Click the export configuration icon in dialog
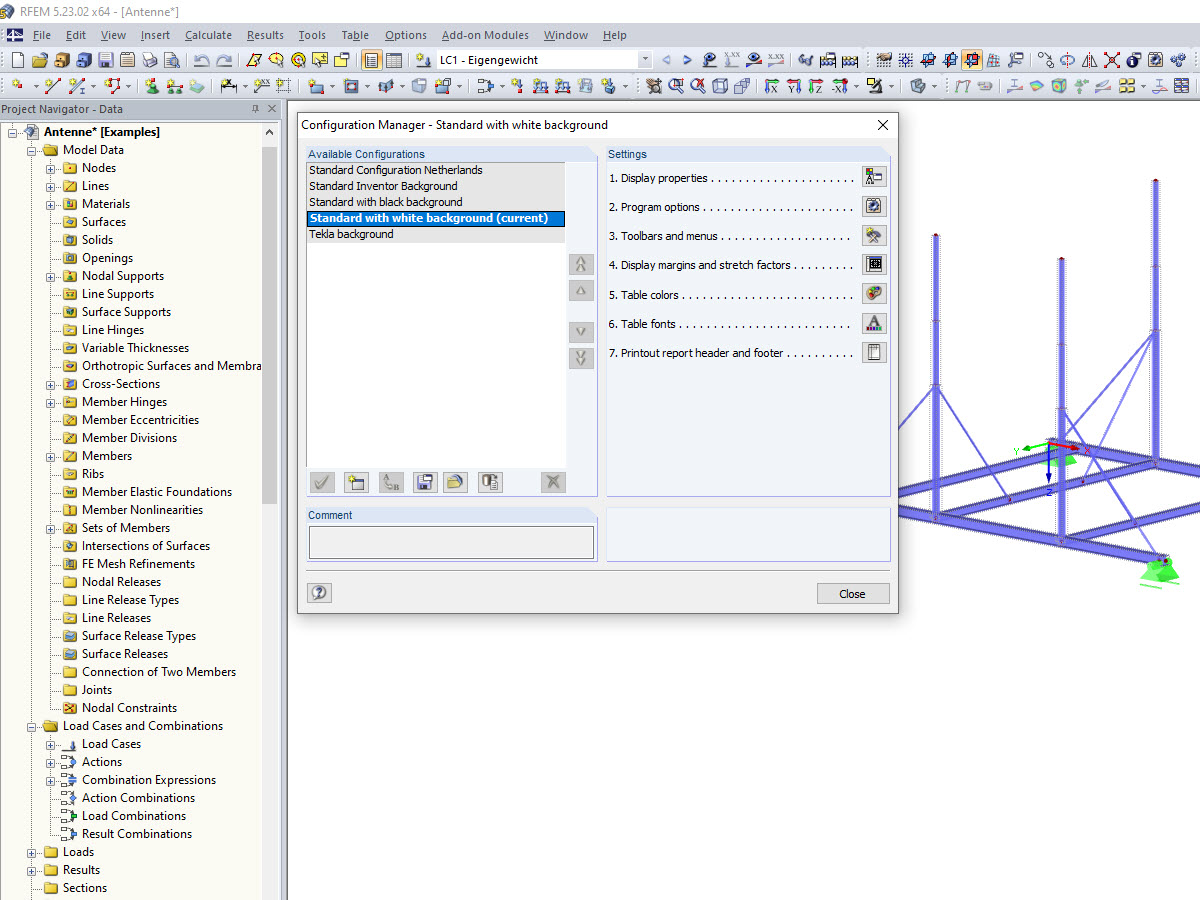Image resolution: width=1200 pixels, height=900 pixels. [x=489, y=482]
